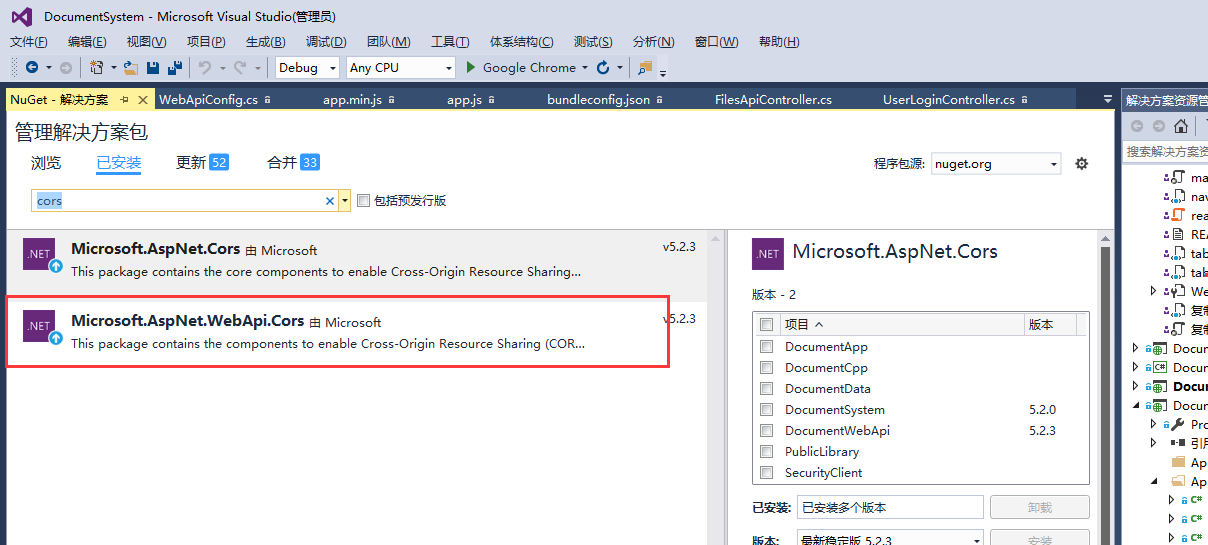Click the Open File folder icon
Image resolution: width=1208 pixels, height=545 pixels.
click(x=131, y=68)
